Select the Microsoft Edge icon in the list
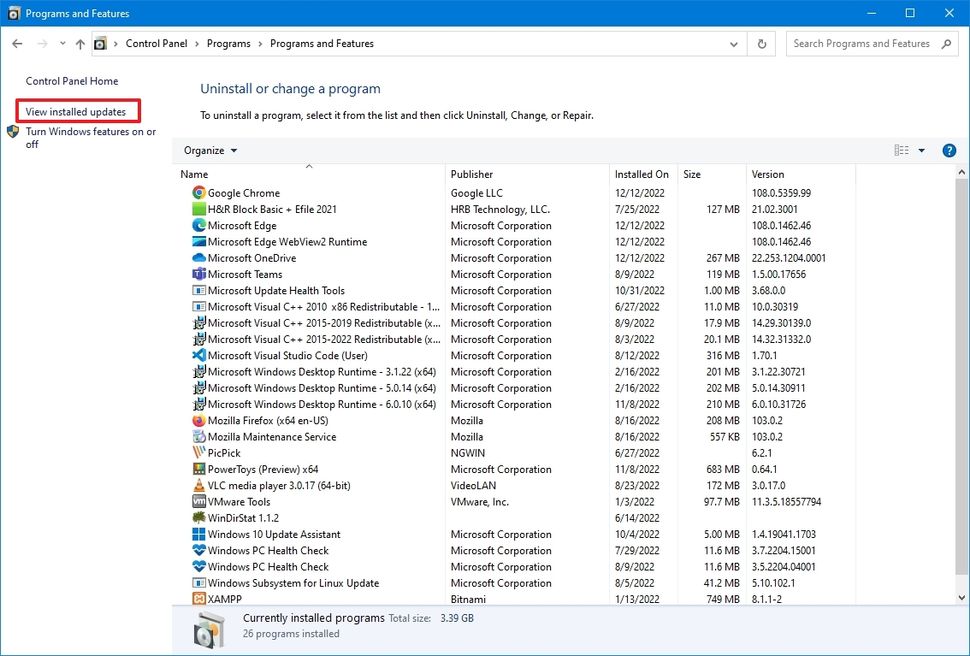This screenshot has height=656, width=970. 197,225
